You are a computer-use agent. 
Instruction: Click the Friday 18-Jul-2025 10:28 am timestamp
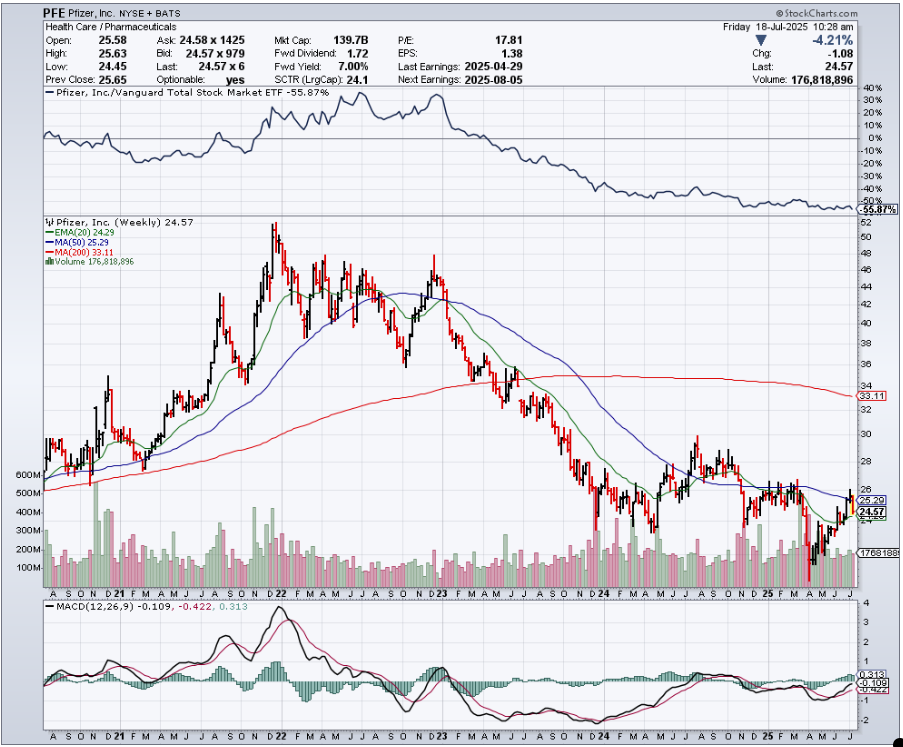[788, 26]
